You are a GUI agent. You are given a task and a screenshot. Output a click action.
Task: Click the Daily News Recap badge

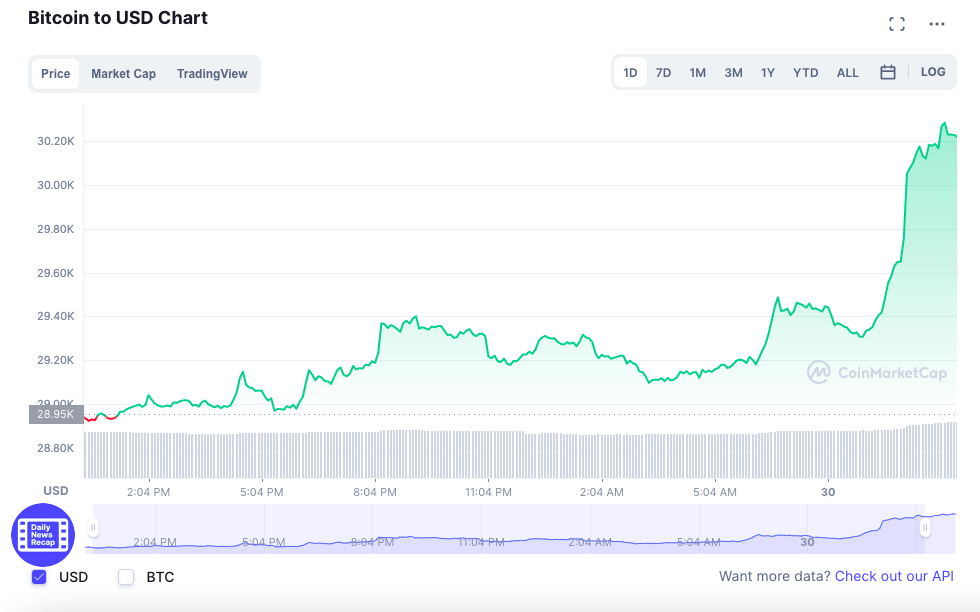point(43,535)
